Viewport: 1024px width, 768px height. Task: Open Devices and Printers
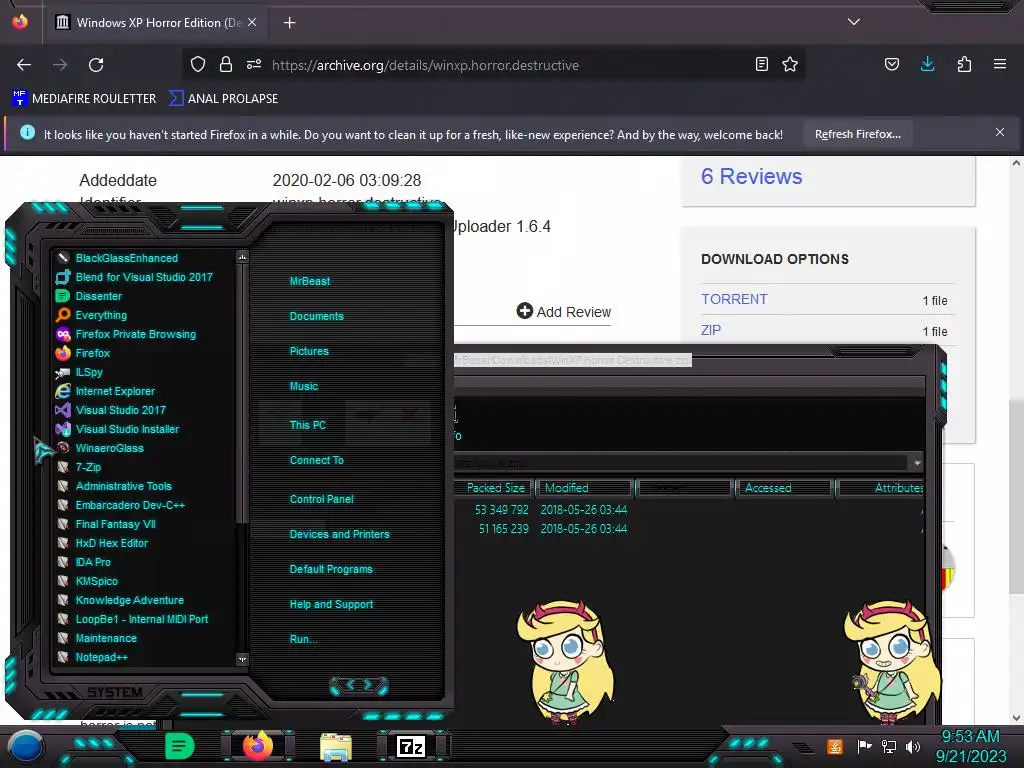point(339,534)
